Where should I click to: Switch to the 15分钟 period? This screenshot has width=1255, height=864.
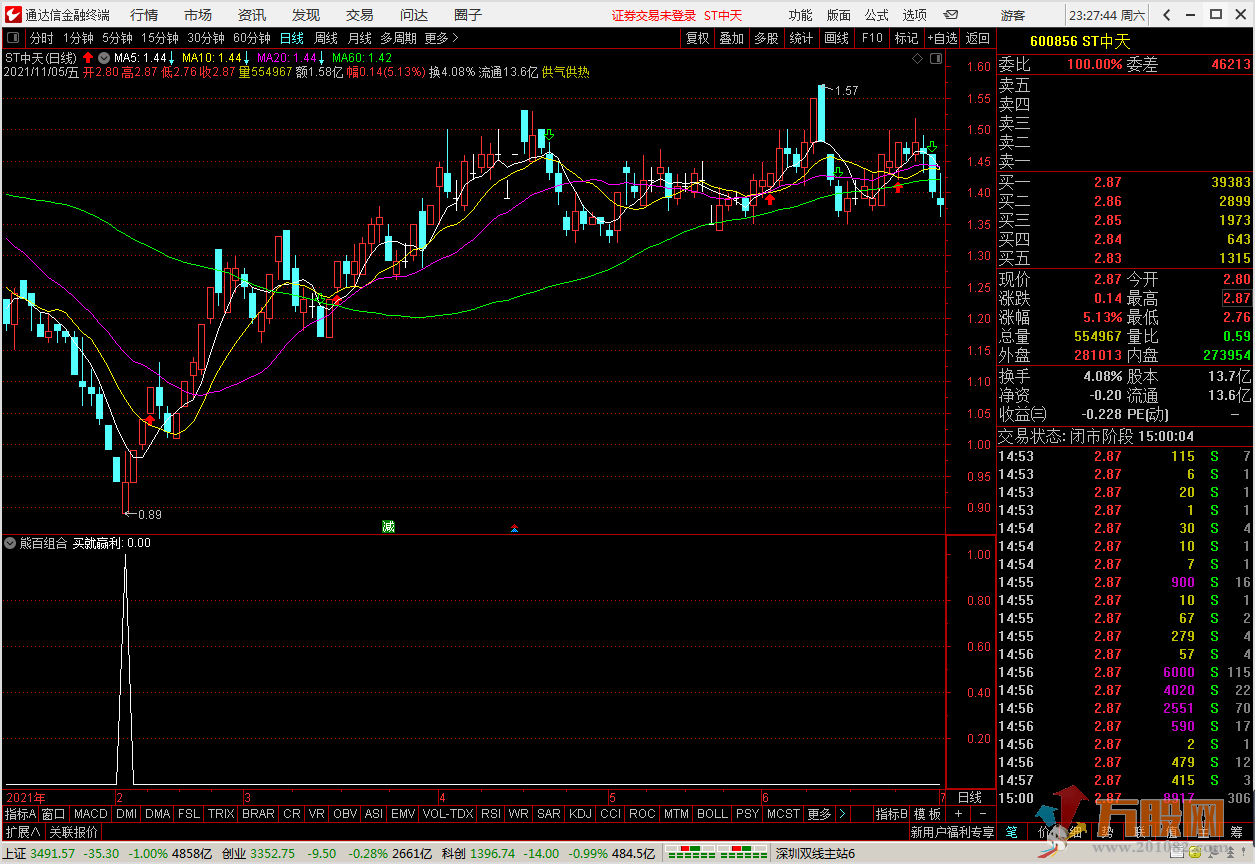pyautogui.click(x=160, y=38)
